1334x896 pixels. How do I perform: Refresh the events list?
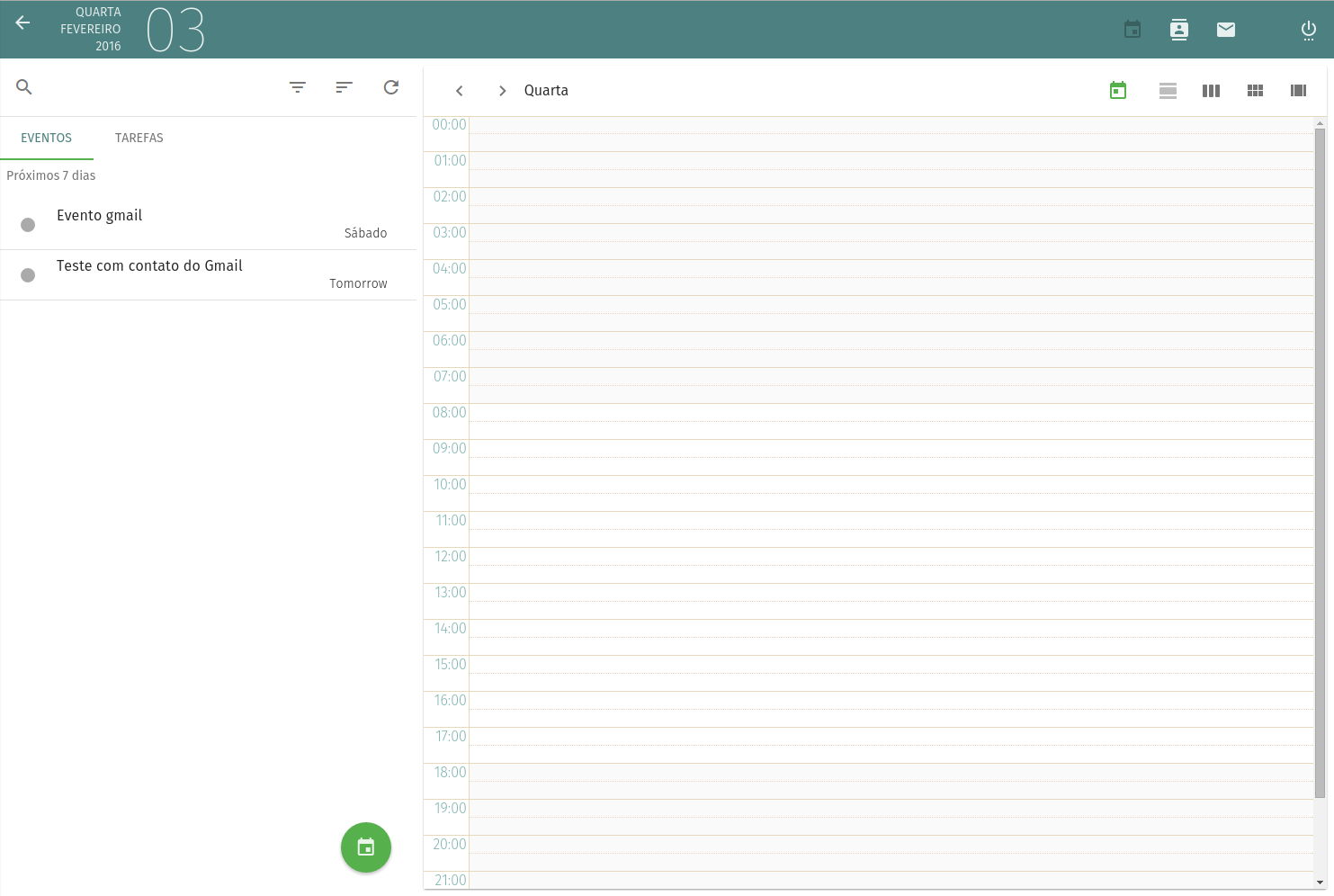tap(390, 87)
